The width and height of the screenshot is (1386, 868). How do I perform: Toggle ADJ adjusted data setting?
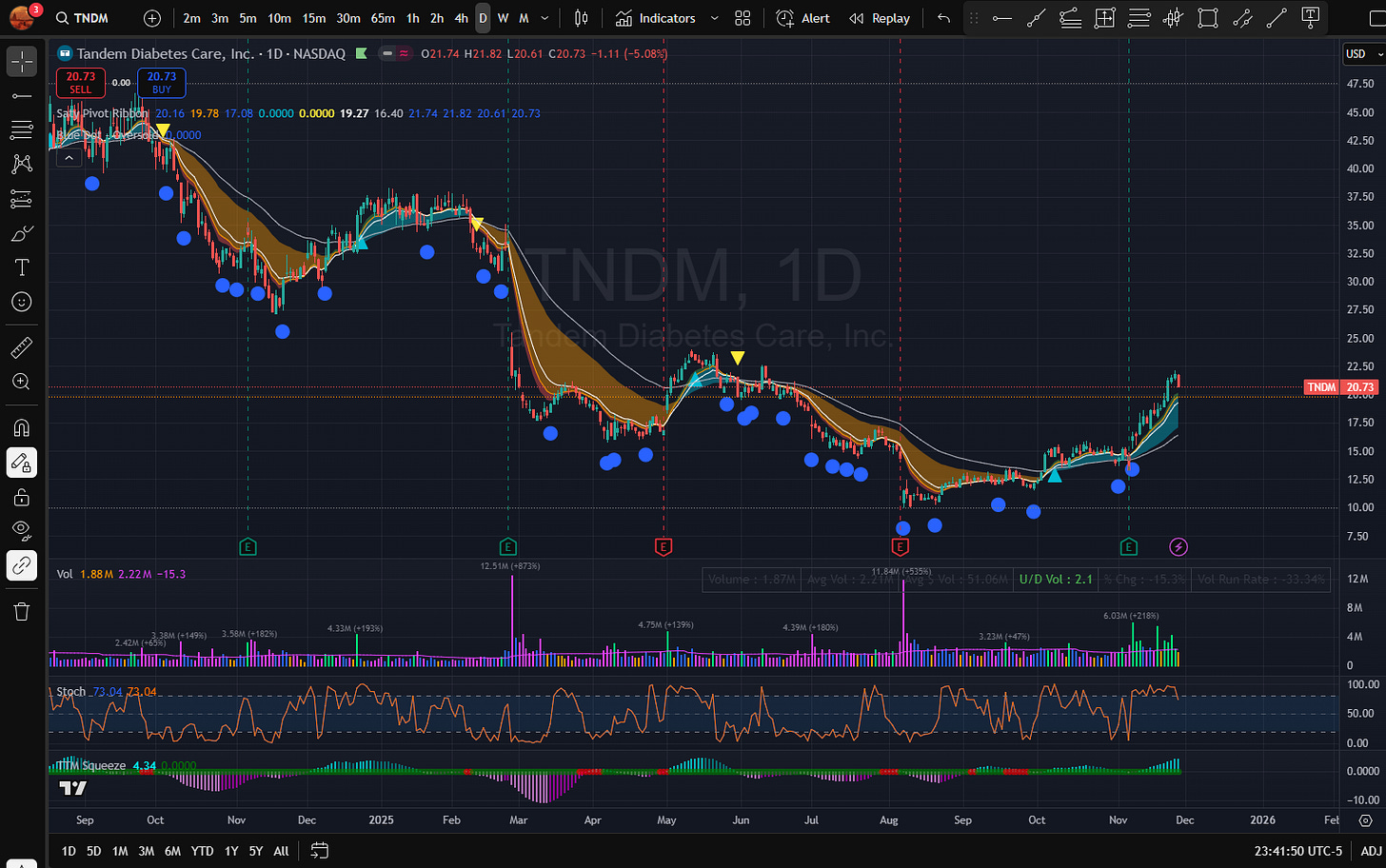pos(1371,851)
